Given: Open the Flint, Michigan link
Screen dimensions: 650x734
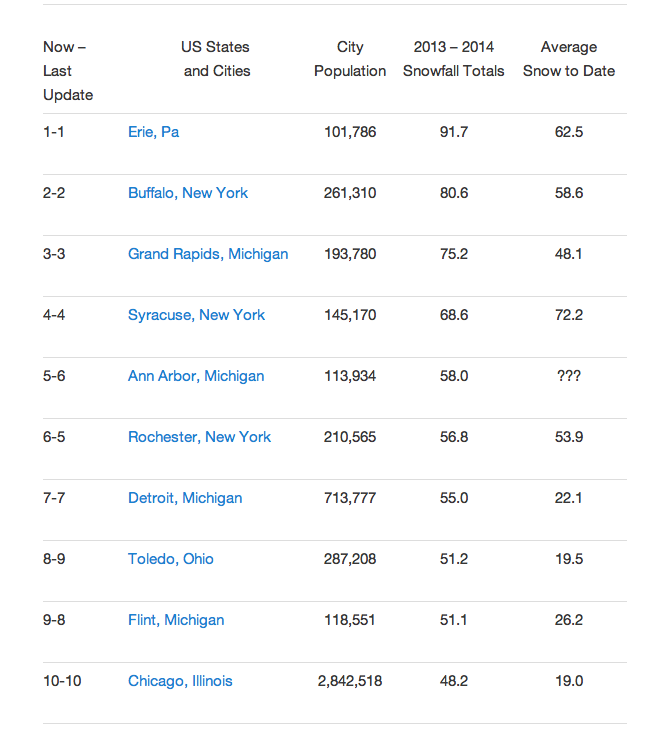Looking at the screenshot, I should (x=175, y=619).
